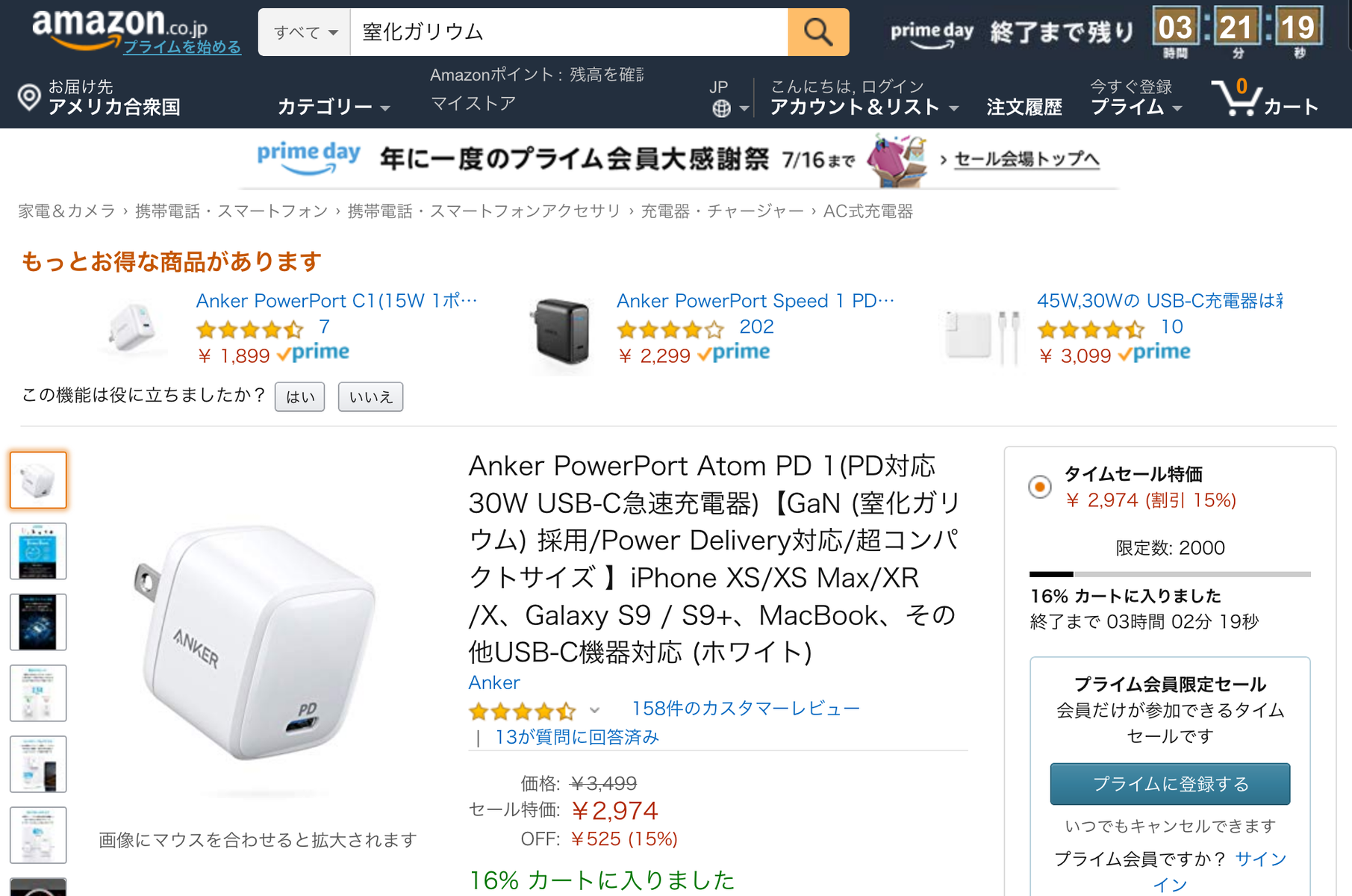Click the delivery location pin icon
The height and width of the screenshot is (896, 1352).
29,98
